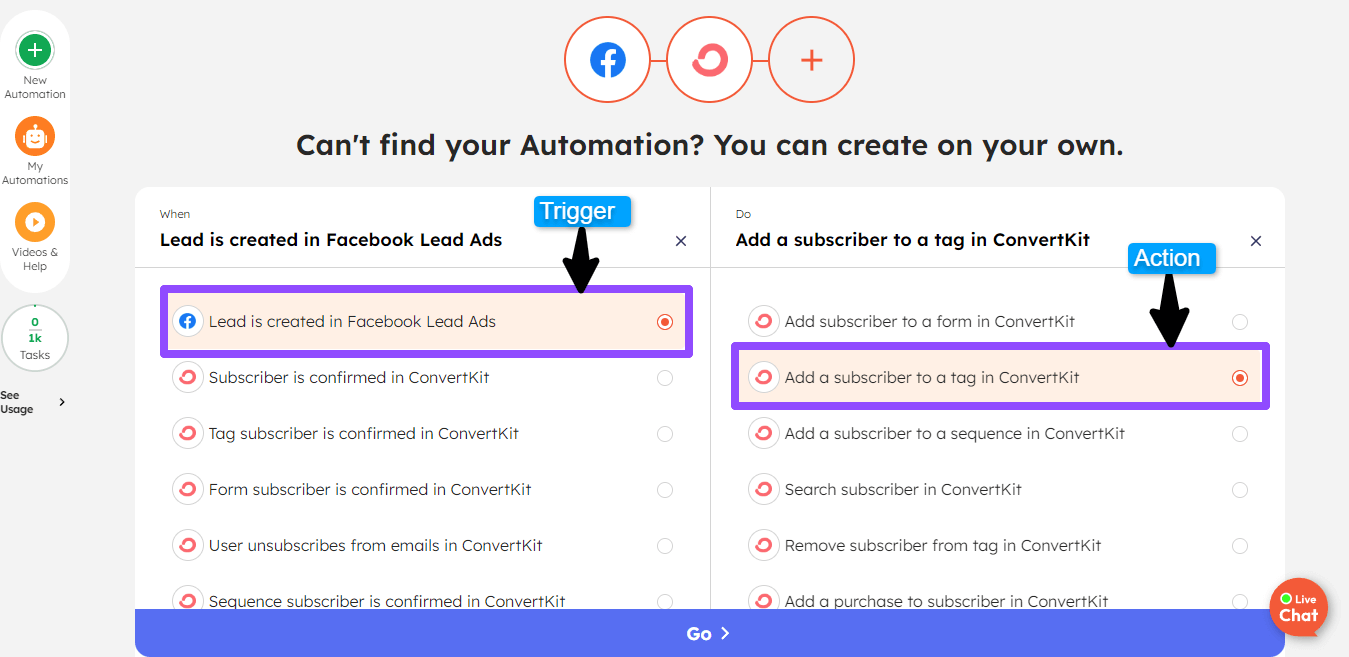The height and width of the screenshot is (657, 1349).
Task: Click the plus icon to add another app
Action: tap(811, 59)
